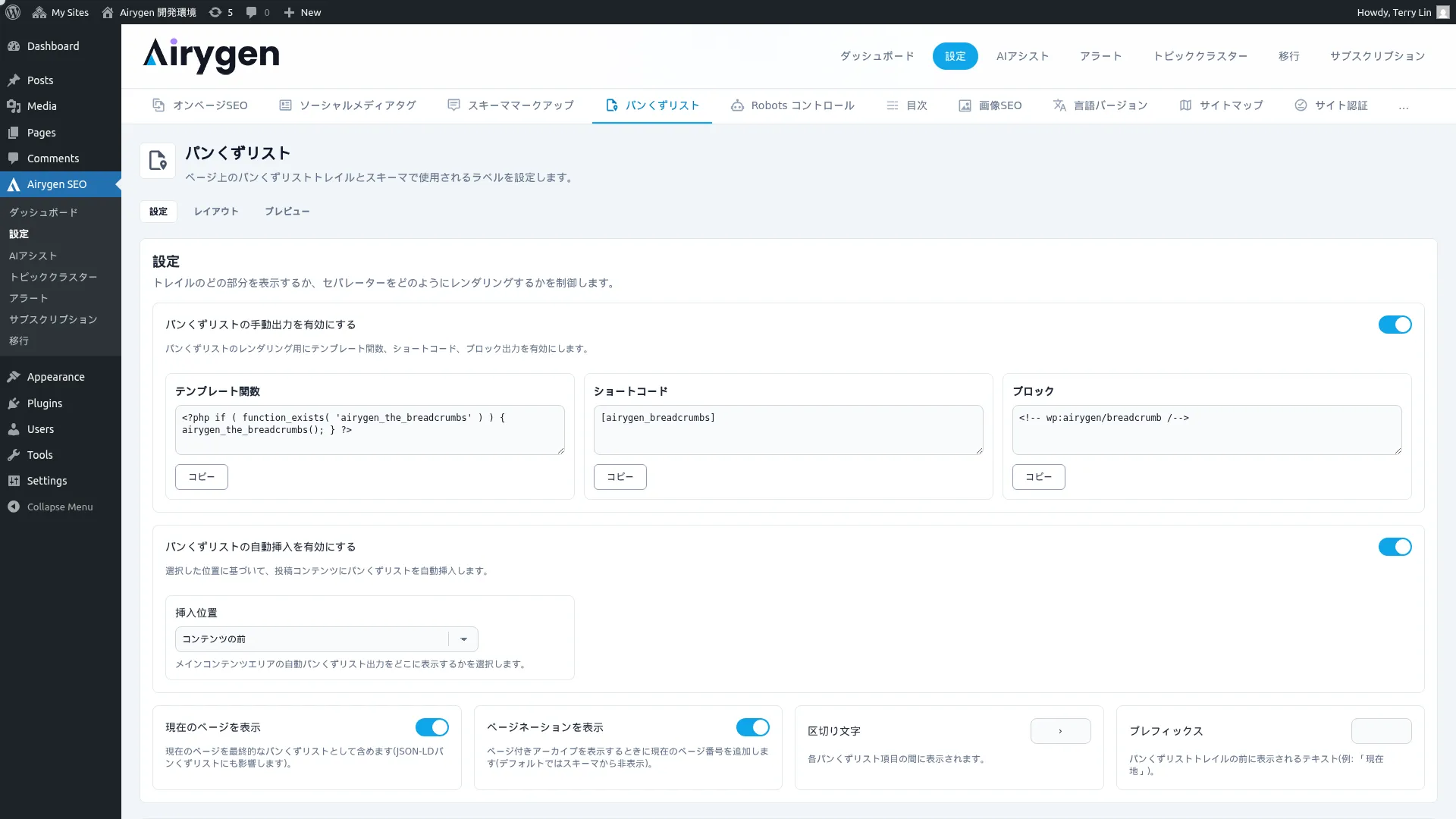The width and height of the screenshot is (1456, 819).
Task: Click the スキーママークアップ tab icon
Action: click(453, 105)
